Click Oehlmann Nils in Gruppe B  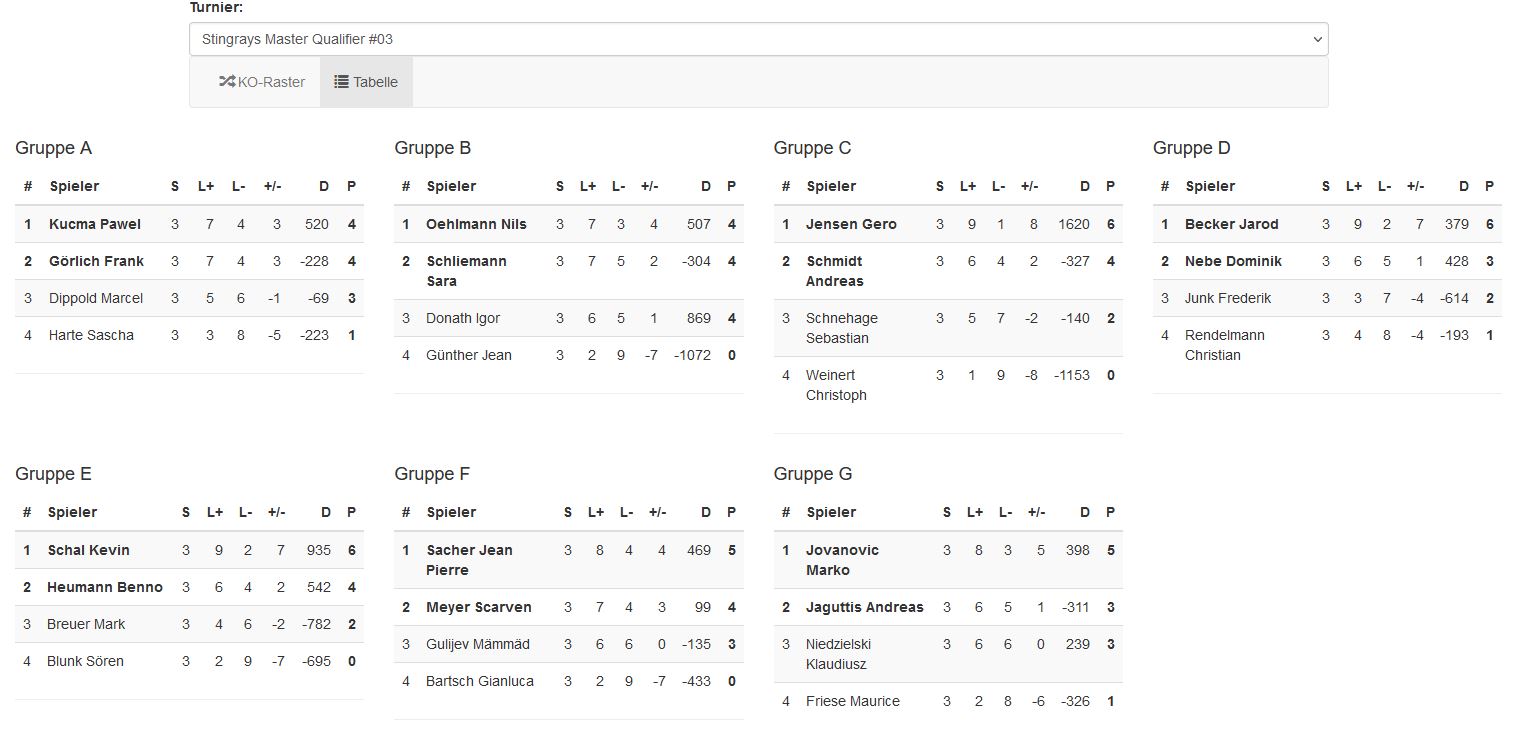476,224
